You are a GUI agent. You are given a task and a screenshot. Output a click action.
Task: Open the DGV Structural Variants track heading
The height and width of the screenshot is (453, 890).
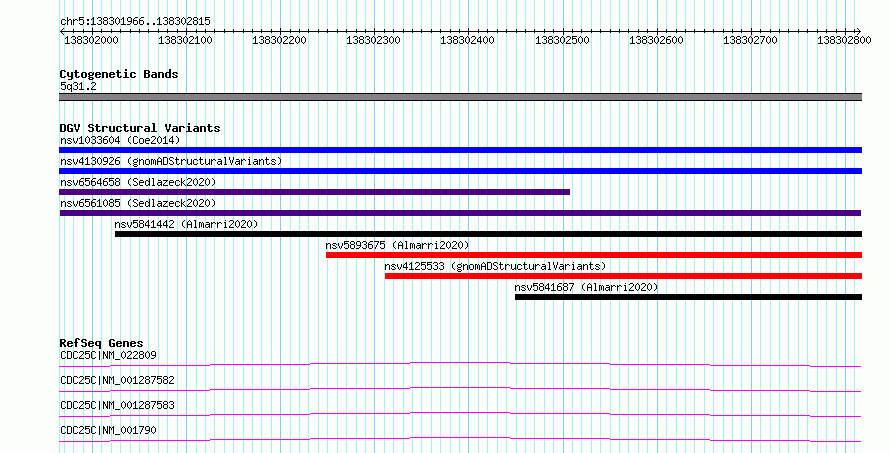140,128
